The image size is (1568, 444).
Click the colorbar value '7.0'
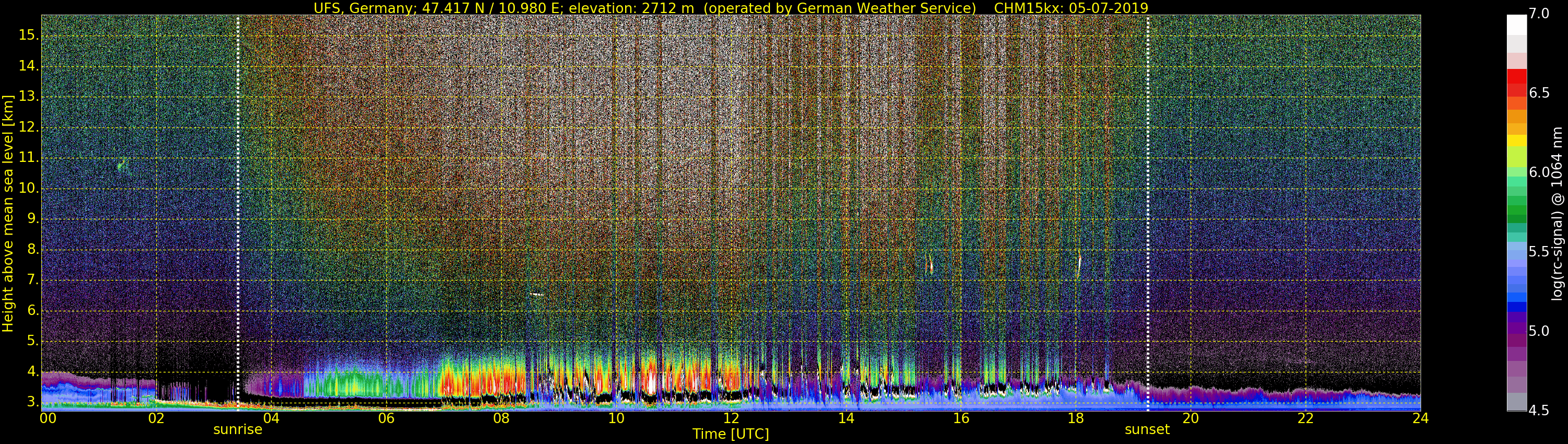(1539, 14)
